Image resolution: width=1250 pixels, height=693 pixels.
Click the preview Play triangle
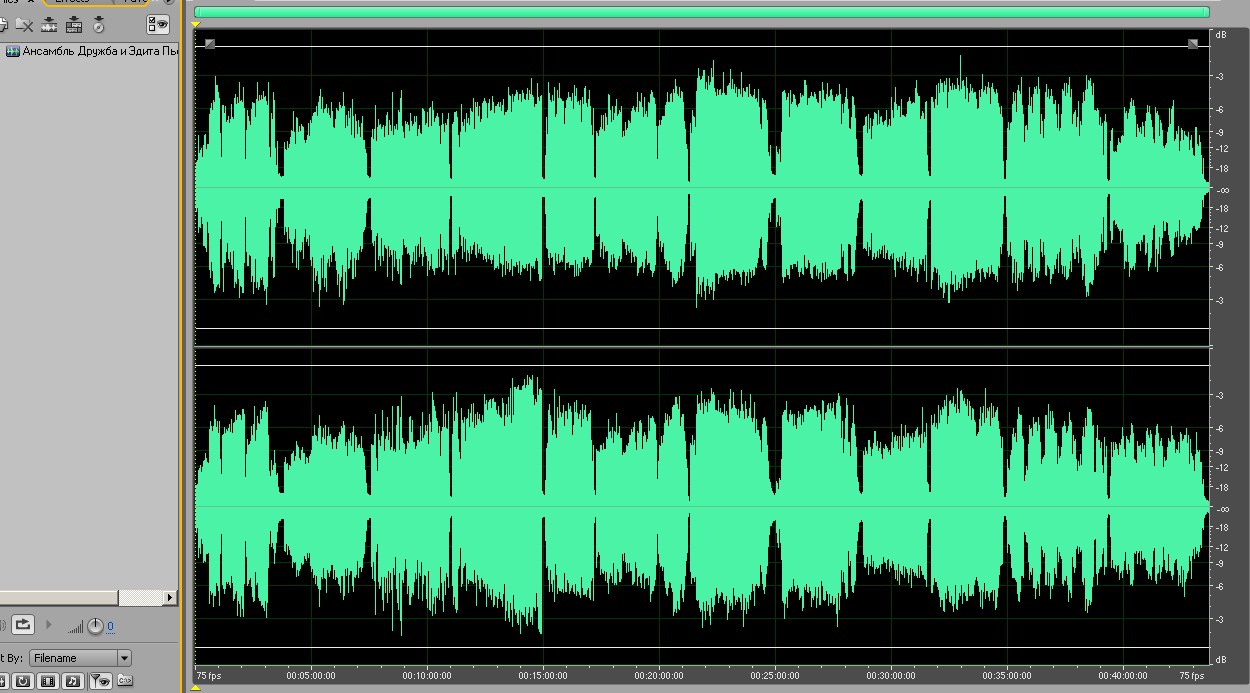[x=48, y=625]
